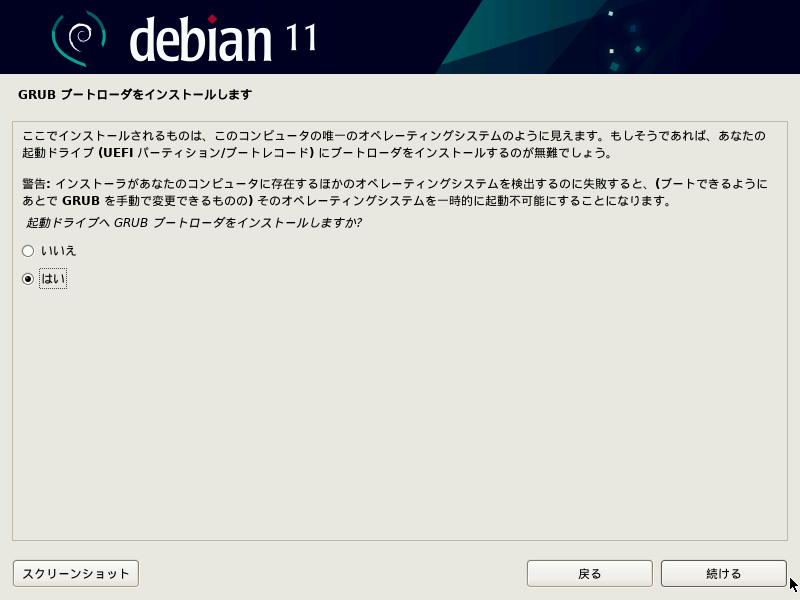Click the Debian swirl logo
This screenshot has height=600, width=800.
pyautogui.click(x=79, y=38)
